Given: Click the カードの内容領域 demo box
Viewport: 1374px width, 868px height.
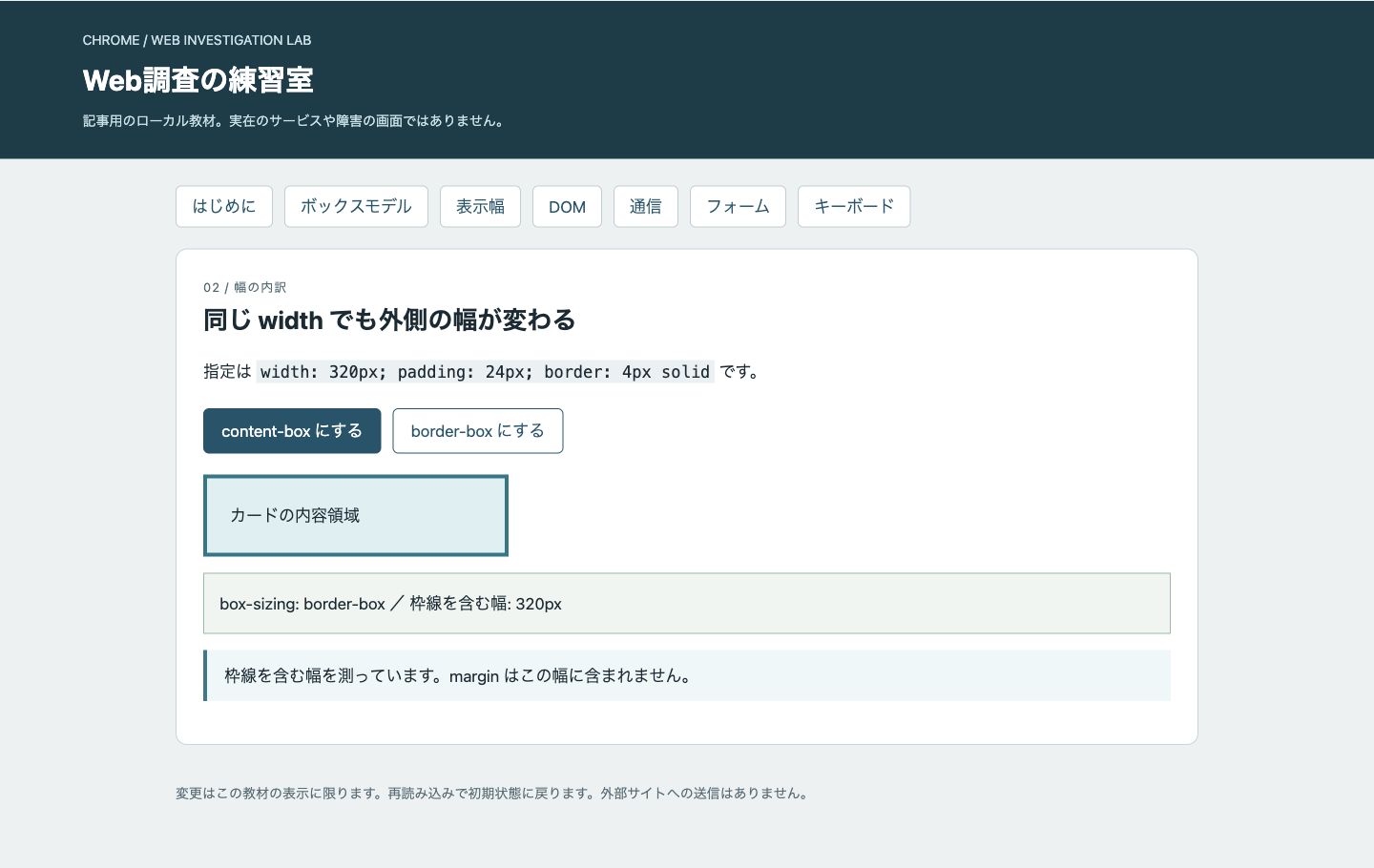Looking at the screenshot, I should (356, 515).
